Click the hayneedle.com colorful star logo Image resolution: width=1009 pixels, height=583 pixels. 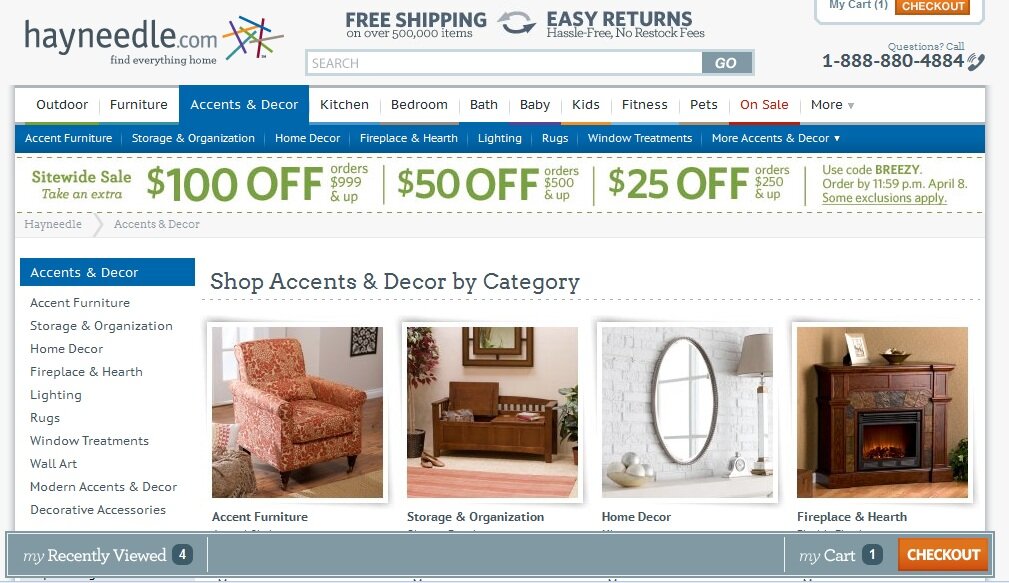(253, 38)
